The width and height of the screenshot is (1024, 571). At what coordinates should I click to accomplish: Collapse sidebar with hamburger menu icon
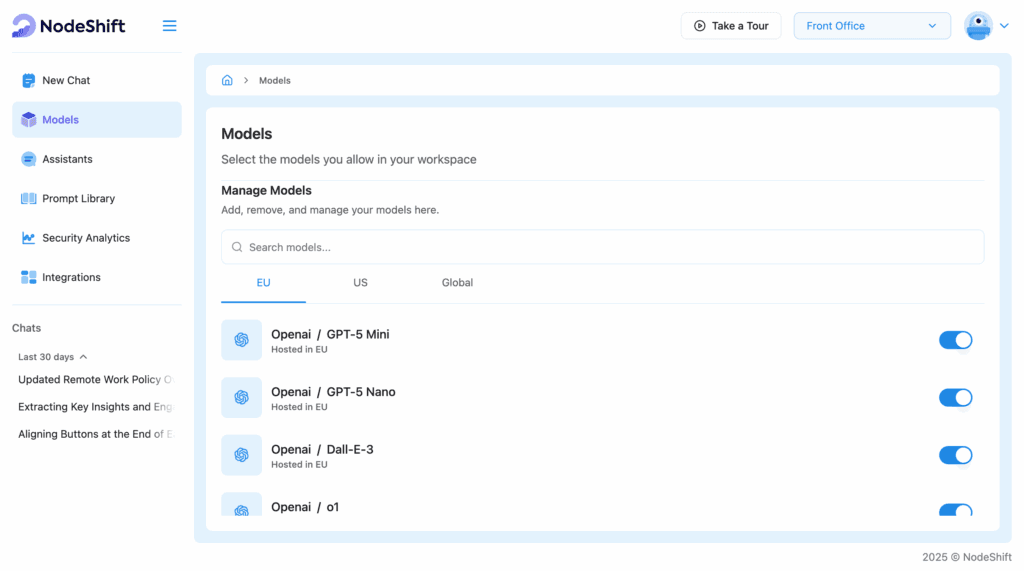click(x=169, y=26)
